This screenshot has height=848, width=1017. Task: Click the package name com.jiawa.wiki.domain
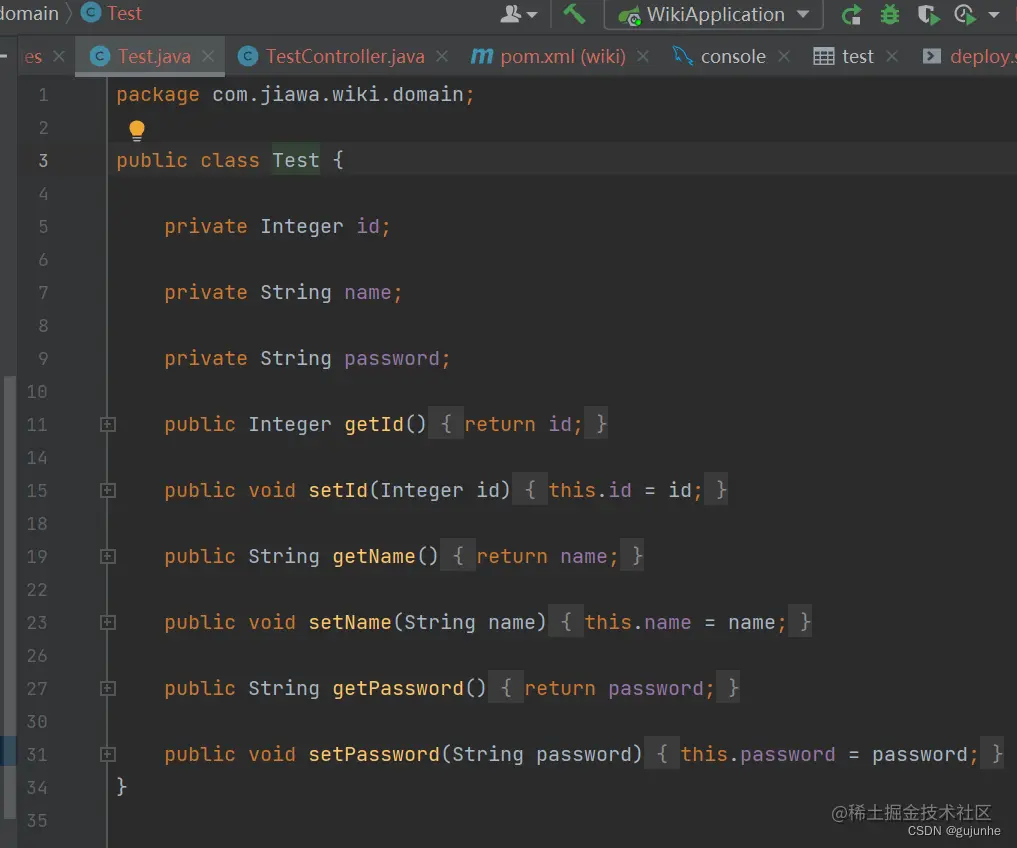pos(338,95)
